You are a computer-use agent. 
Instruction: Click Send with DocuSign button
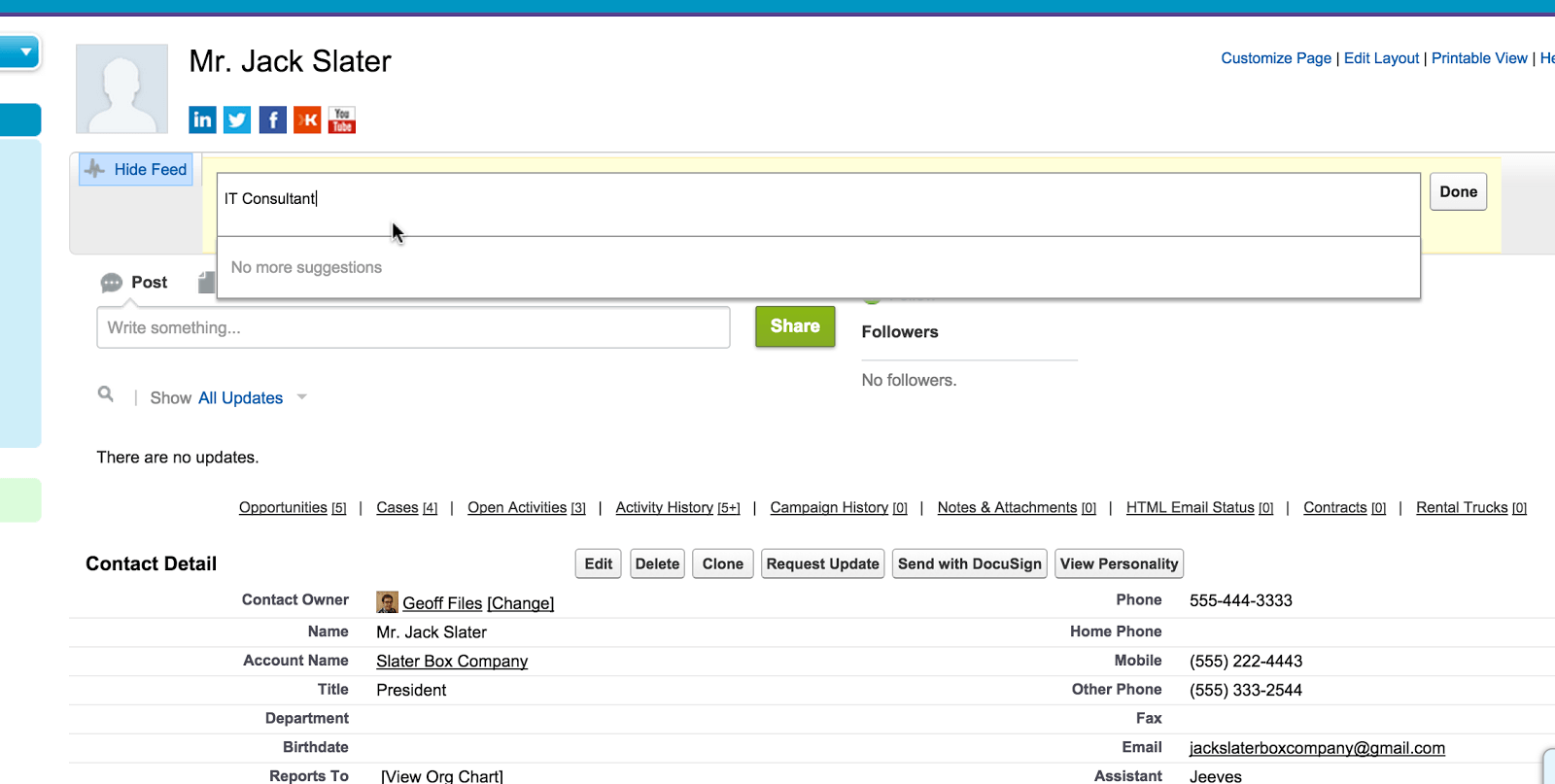pos(969,563)
